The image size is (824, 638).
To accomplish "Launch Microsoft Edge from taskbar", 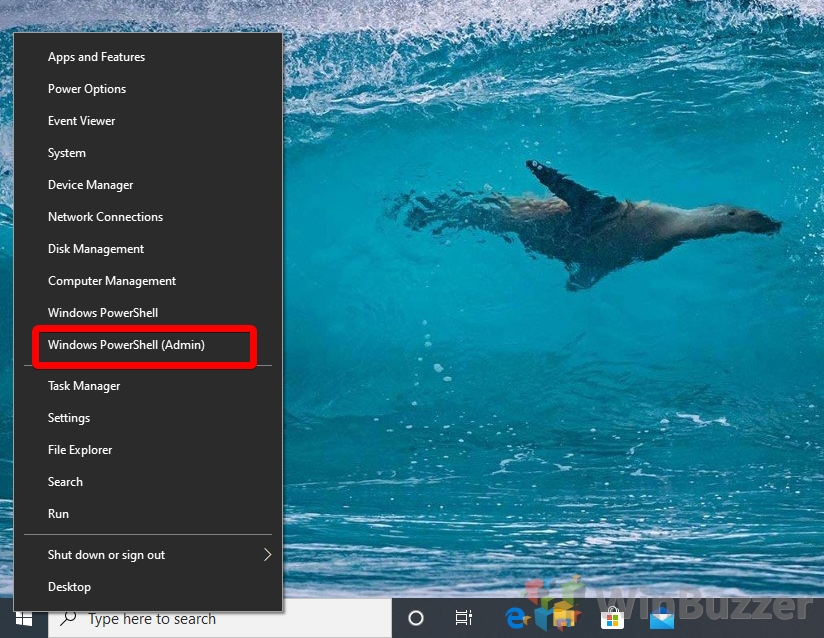I will 517,619.
